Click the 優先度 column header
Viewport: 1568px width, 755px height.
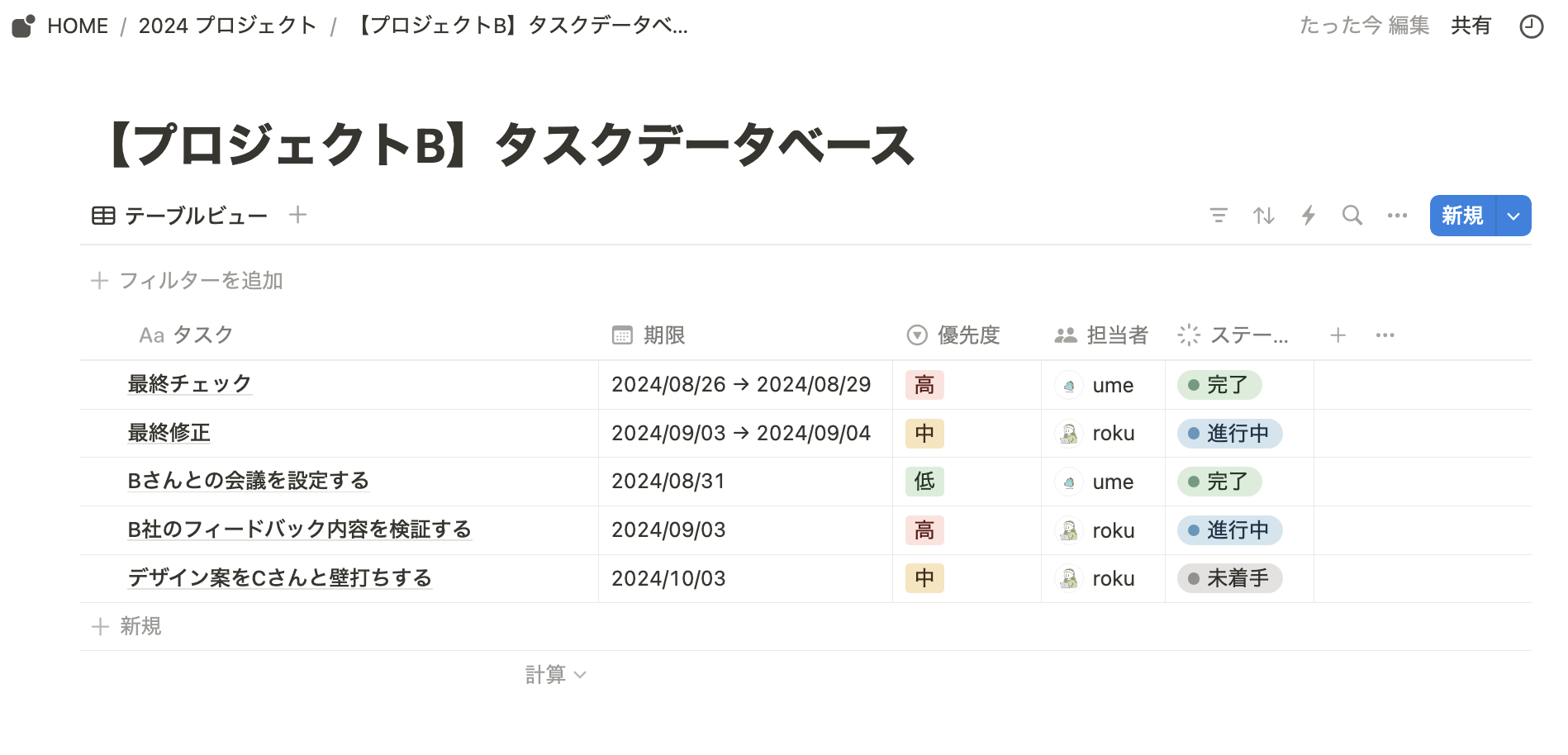click(x=953, y=335)
